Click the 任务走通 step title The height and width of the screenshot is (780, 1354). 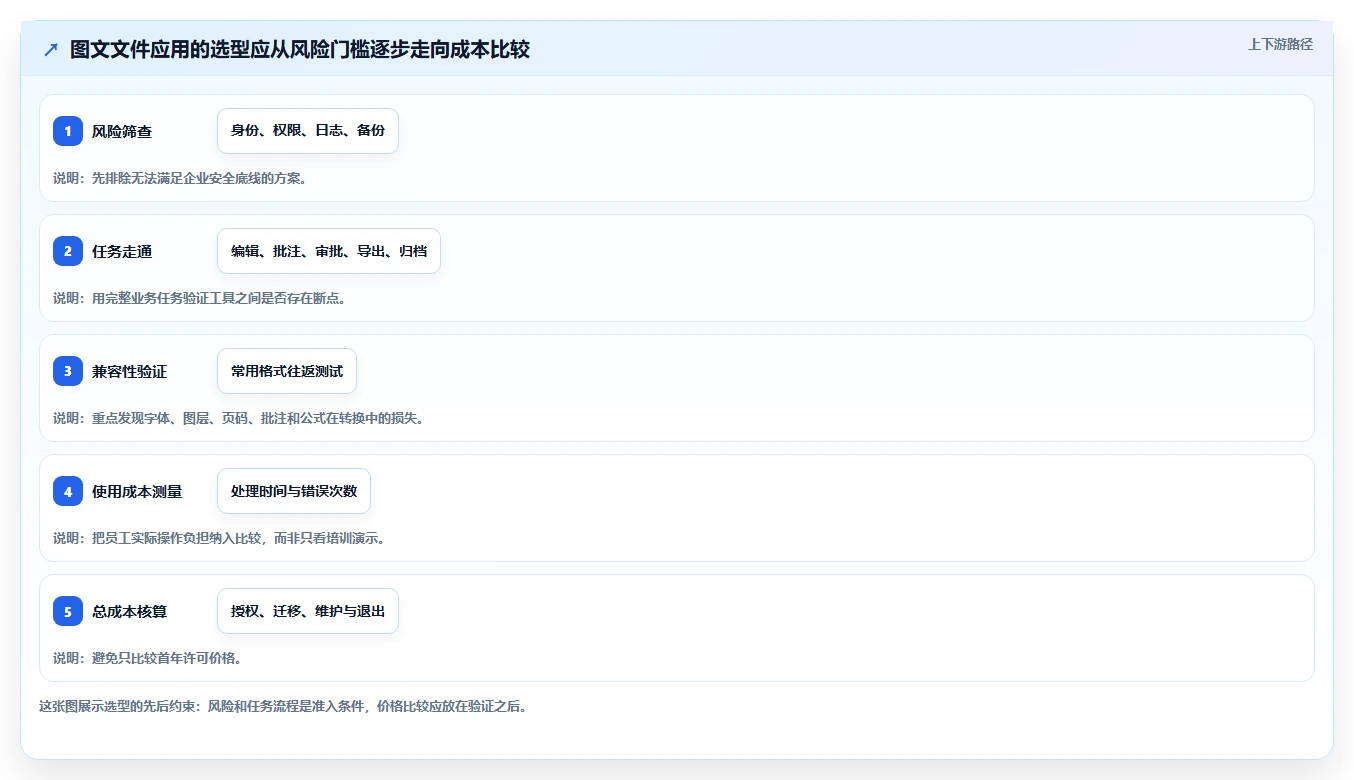click(x=122, y=251)
